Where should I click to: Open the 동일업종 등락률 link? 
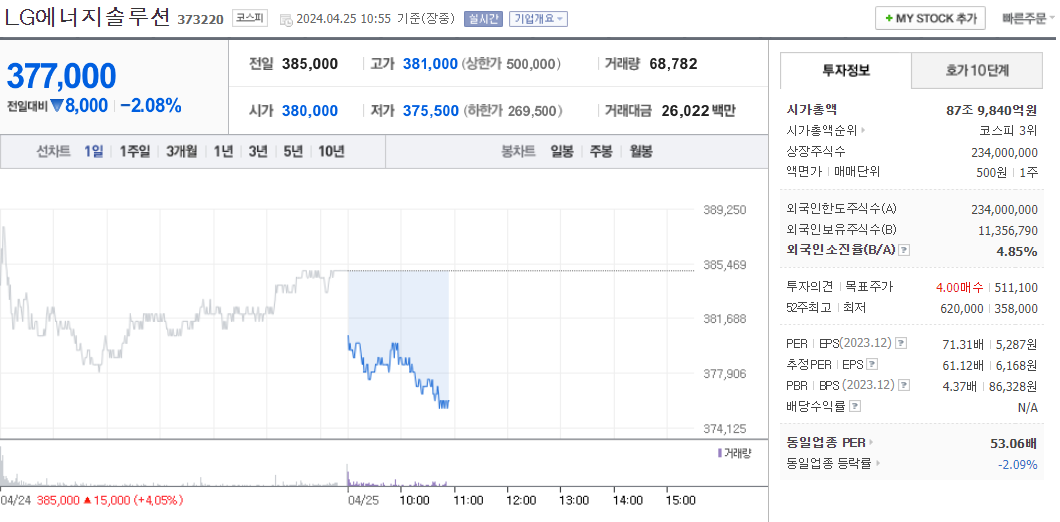point(829,464)
